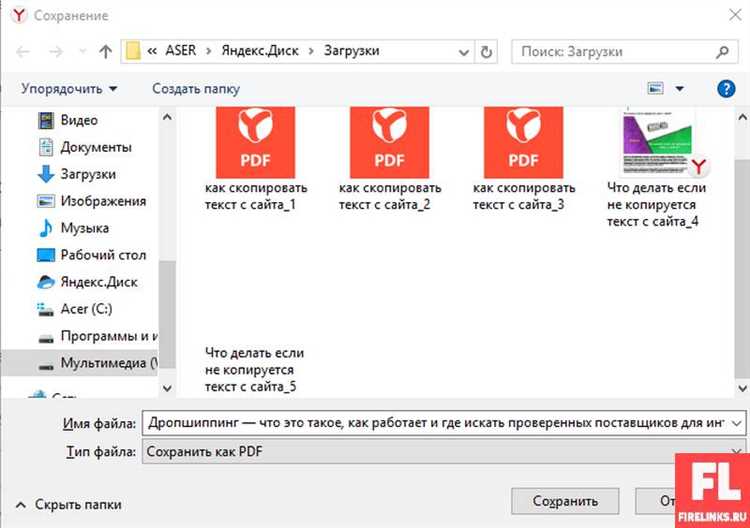Open the view options dropdown arrow
The image size is (750, 528).
[x=679, y=88]
